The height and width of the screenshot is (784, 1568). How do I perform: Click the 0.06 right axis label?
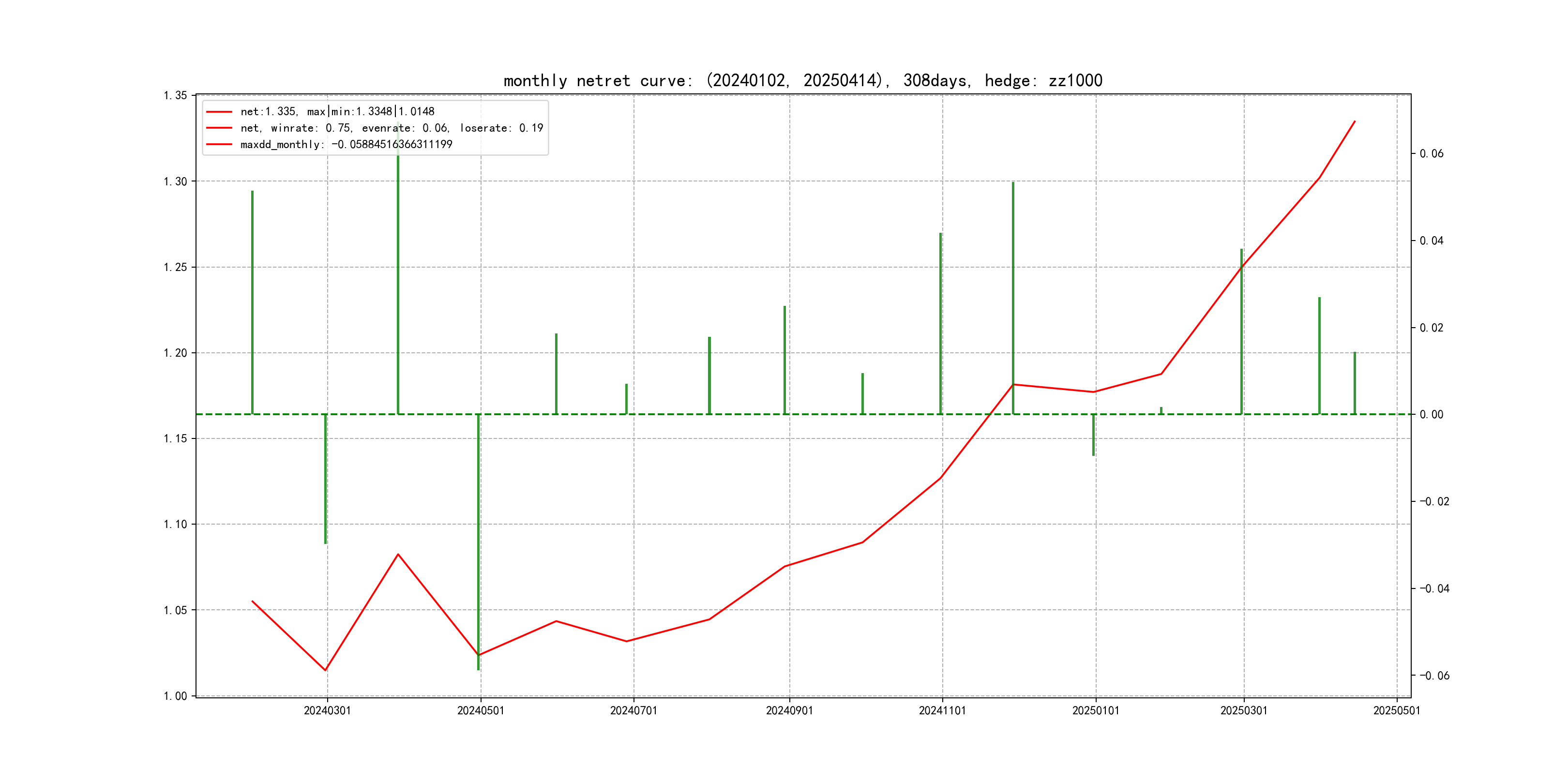(1431, 153)
